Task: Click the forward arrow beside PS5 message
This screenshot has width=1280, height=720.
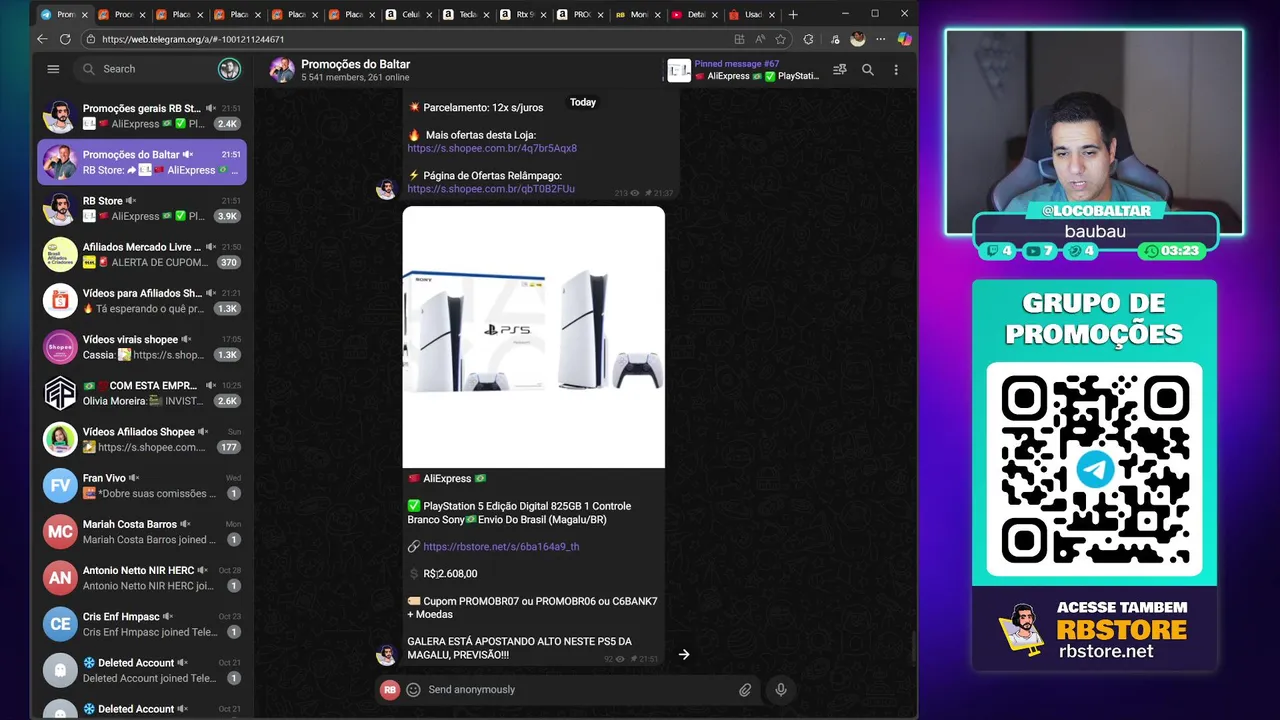Action: click(684, 654)
